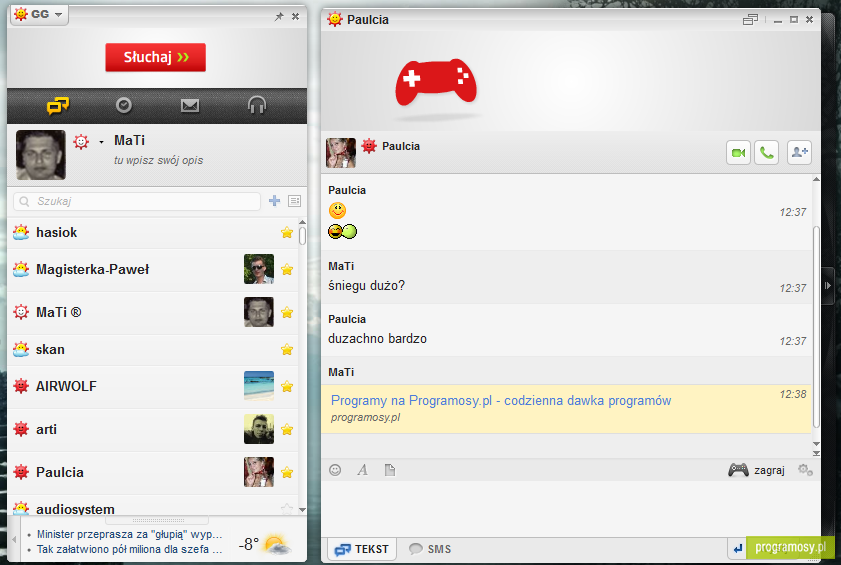The height and width of the screenshot is (565, 841).
Task: Click the weather -8° widget
Action: click(x=264, y=544)
